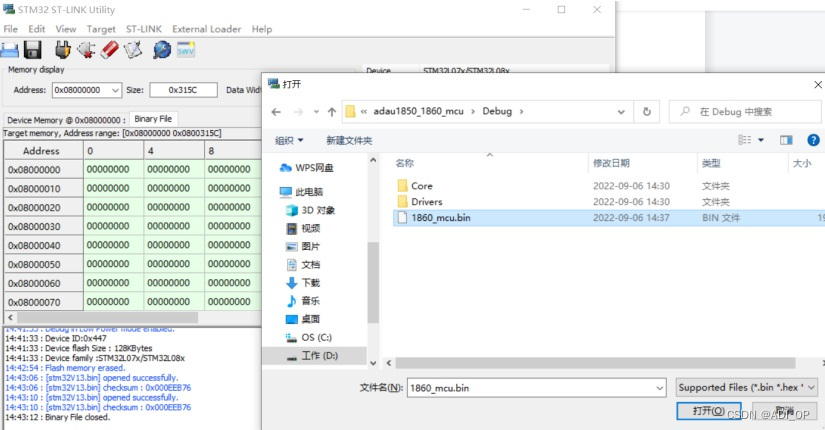The width and height of the screenshot is (825, 430).
Task: Open the File menu
Action: tap(11, 29)
